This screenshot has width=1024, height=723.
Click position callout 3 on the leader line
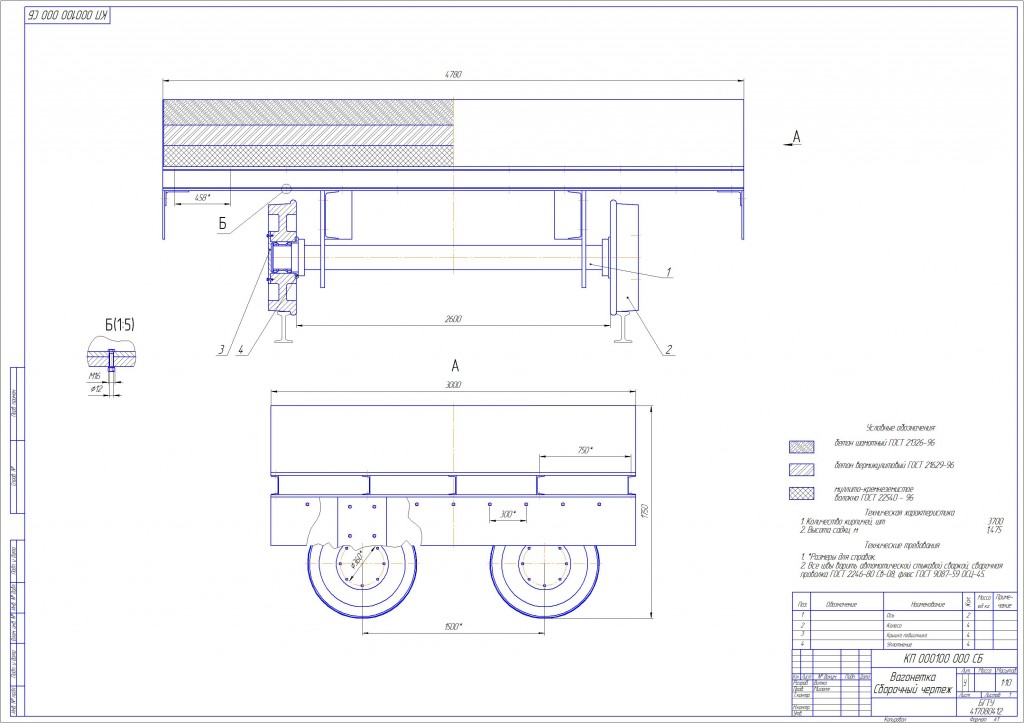221,350
